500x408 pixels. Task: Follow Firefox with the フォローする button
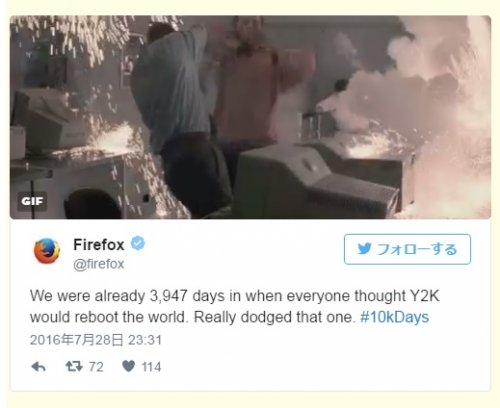coord(407,249)
